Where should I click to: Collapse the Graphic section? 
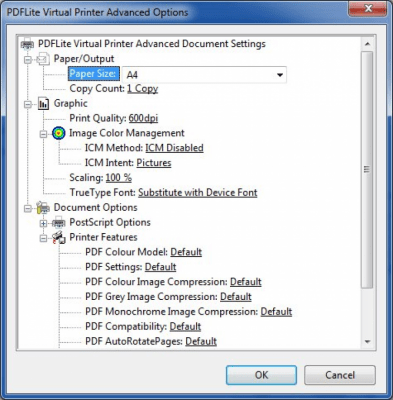pyautogui.click(x=28, y=104)
